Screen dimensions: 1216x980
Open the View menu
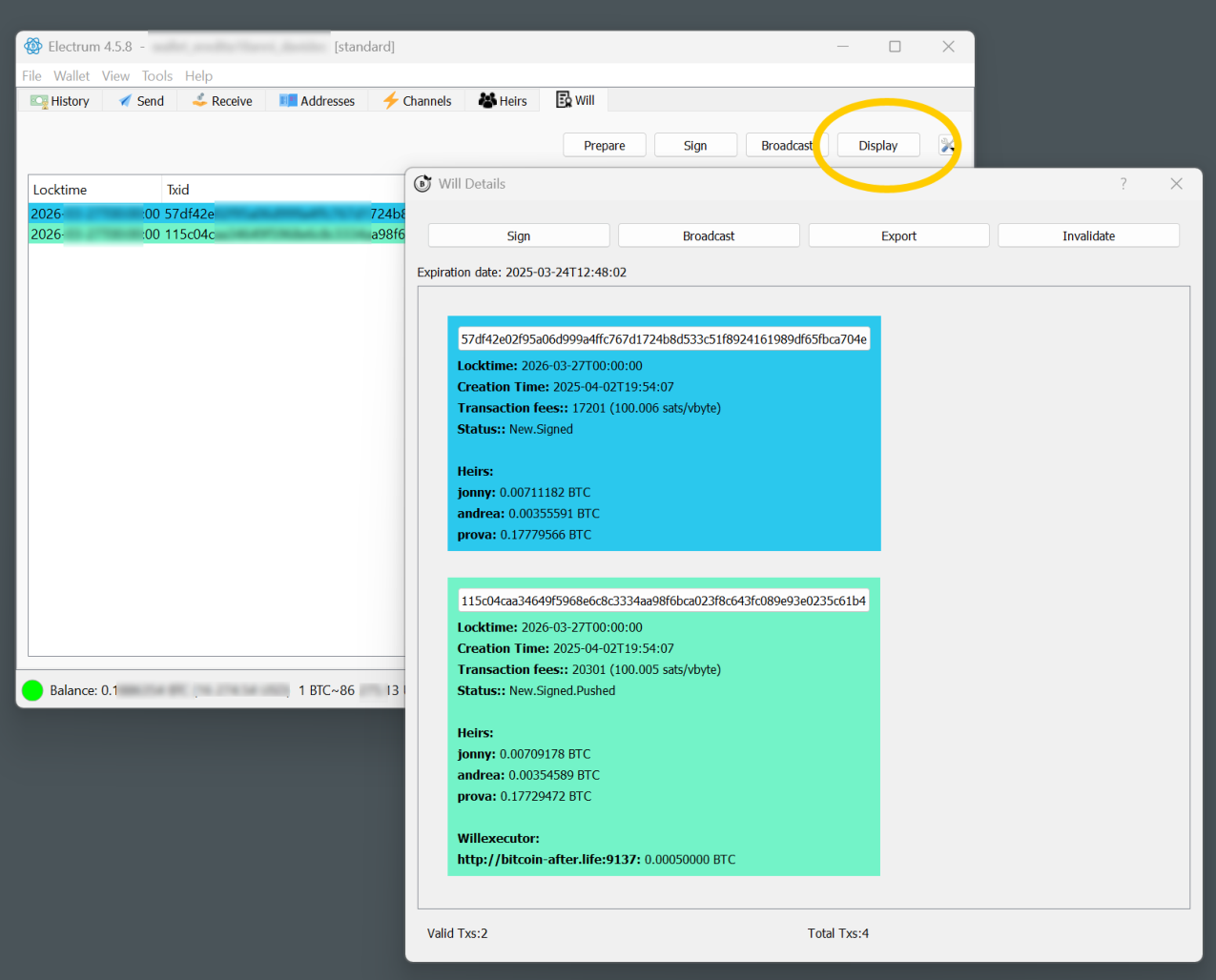point(115,75)
